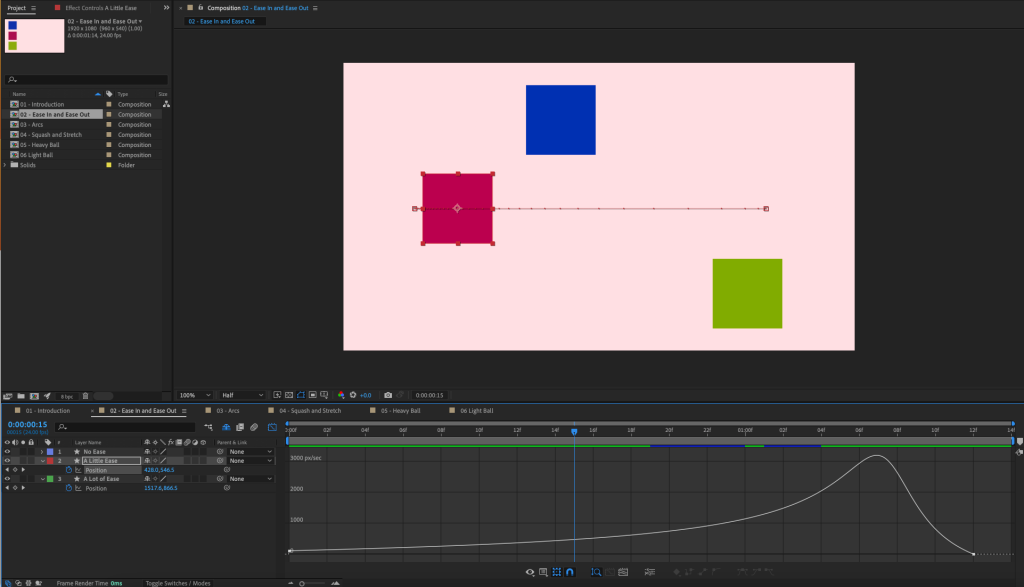1024x587 pixels.
Task: Toggle the Graph Editor button in timeline
Action: point(272,427)
